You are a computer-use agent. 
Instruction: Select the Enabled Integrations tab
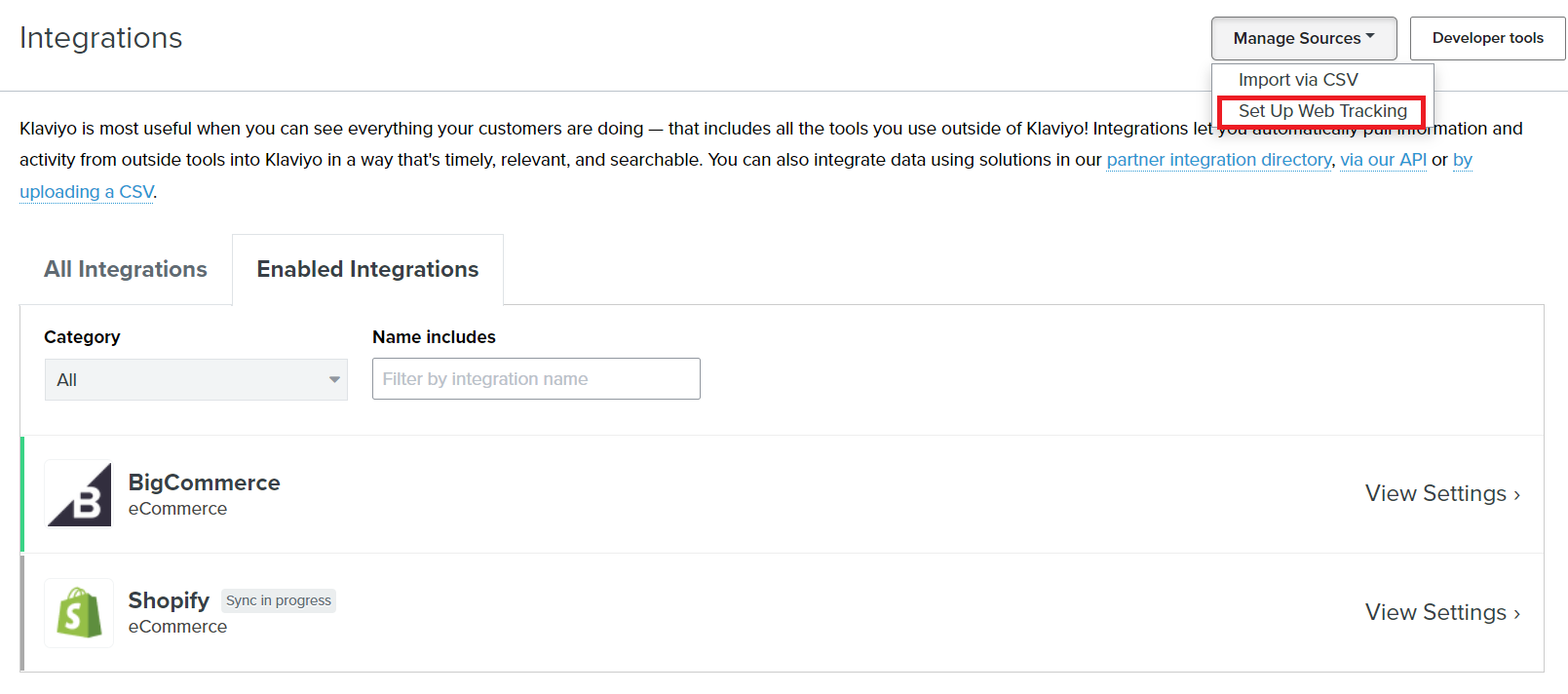tap(367, 269)
